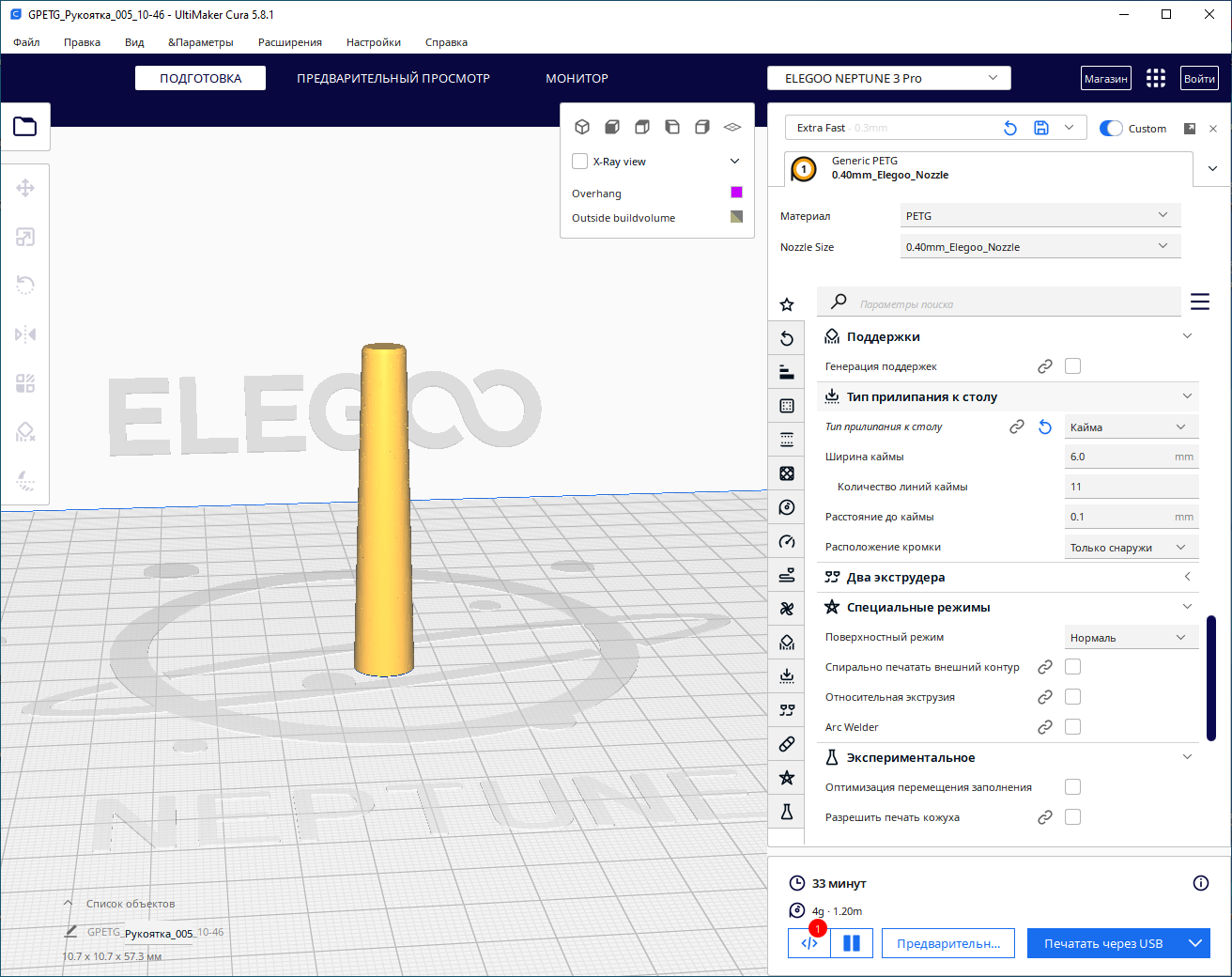Jump to Infill category in settings sidebar
The height and width of the screenshot is (977, 1232).
pos(787,473)
